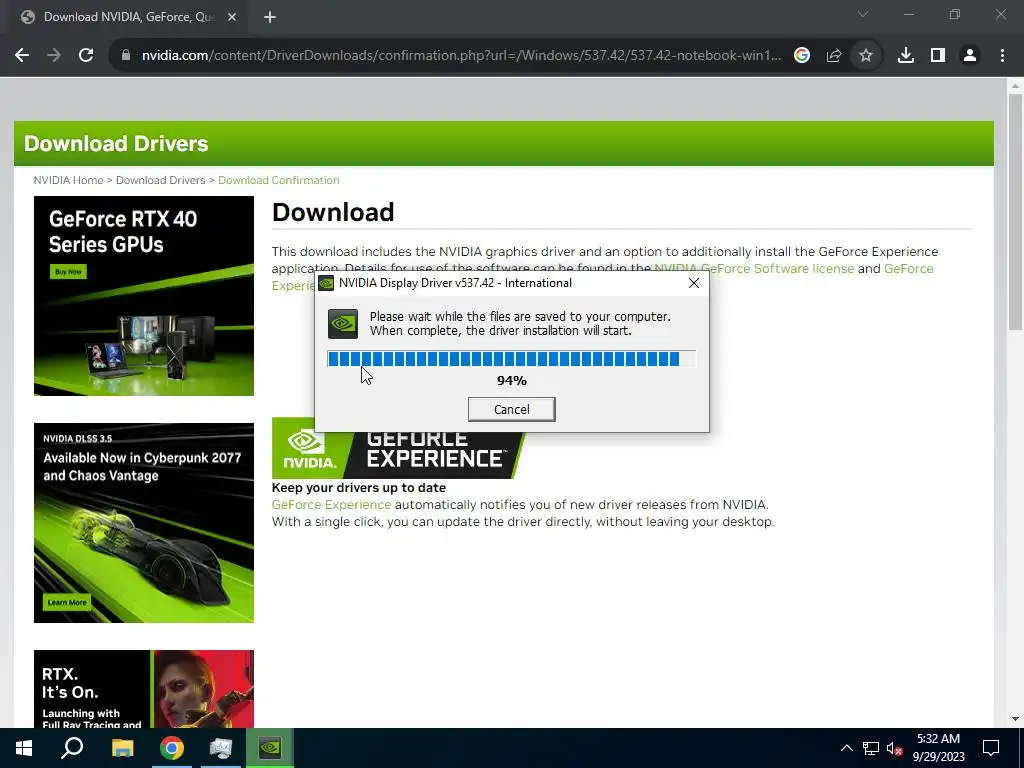Screen dimensions: 1024x768
Task: Open a new browser tab
Action: pos(270,17)
